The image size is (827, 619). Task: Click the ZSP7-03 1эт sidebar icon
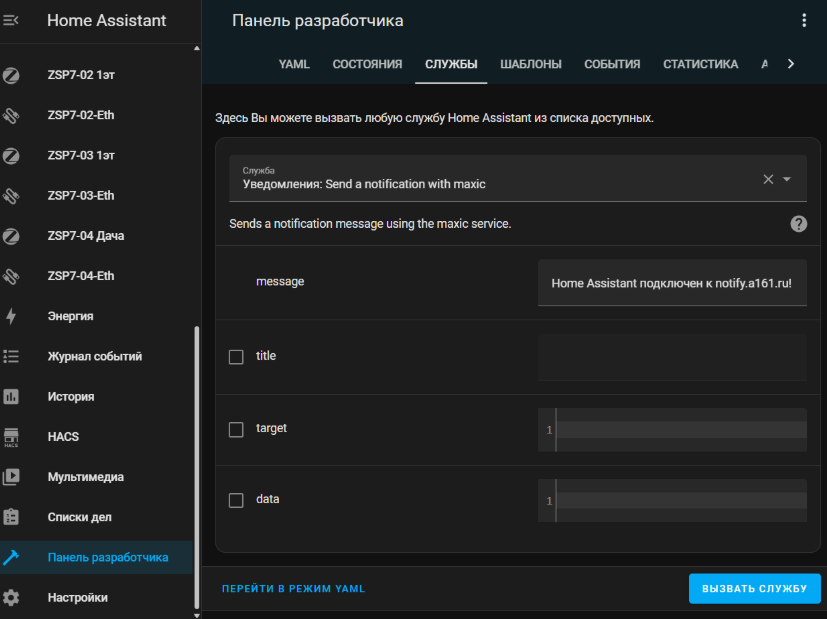click(x=11, y=156)
